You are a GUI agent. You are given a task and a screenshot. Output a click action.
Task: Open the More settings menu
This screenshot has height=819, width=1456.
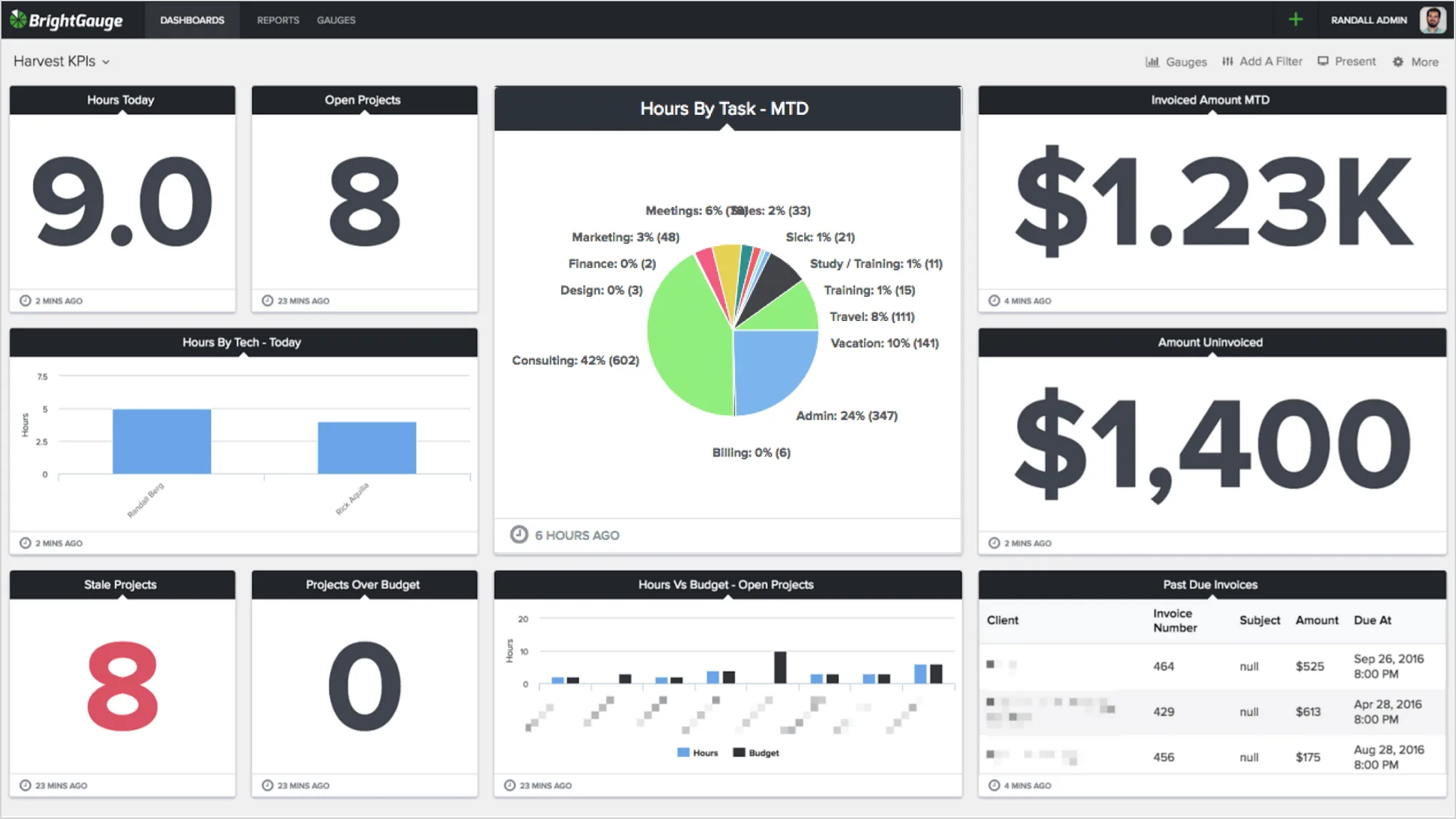(x=1415, y=62)
